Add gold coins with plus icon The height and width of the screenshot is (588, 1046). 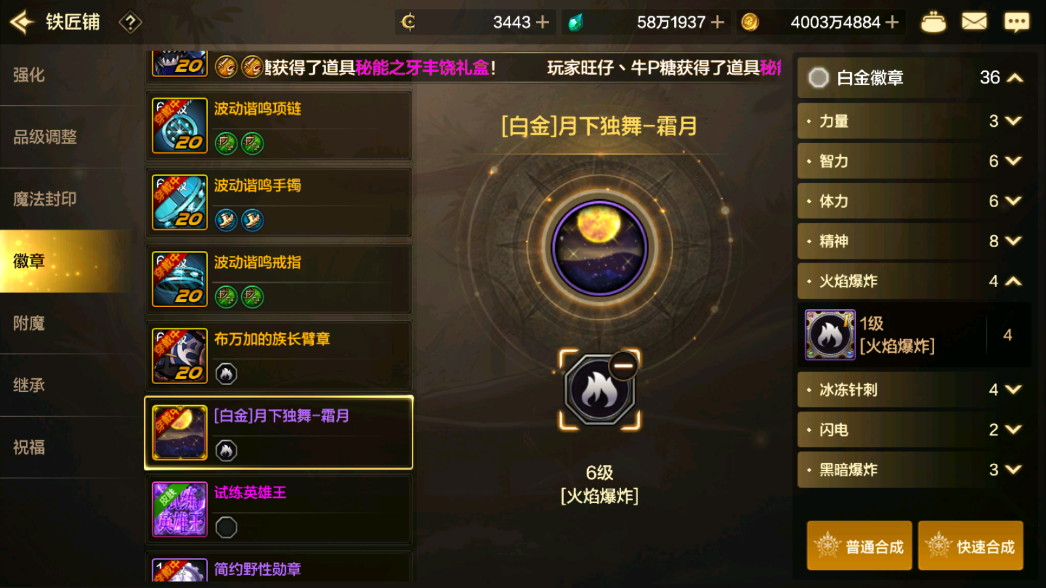[x=892, y=23]
